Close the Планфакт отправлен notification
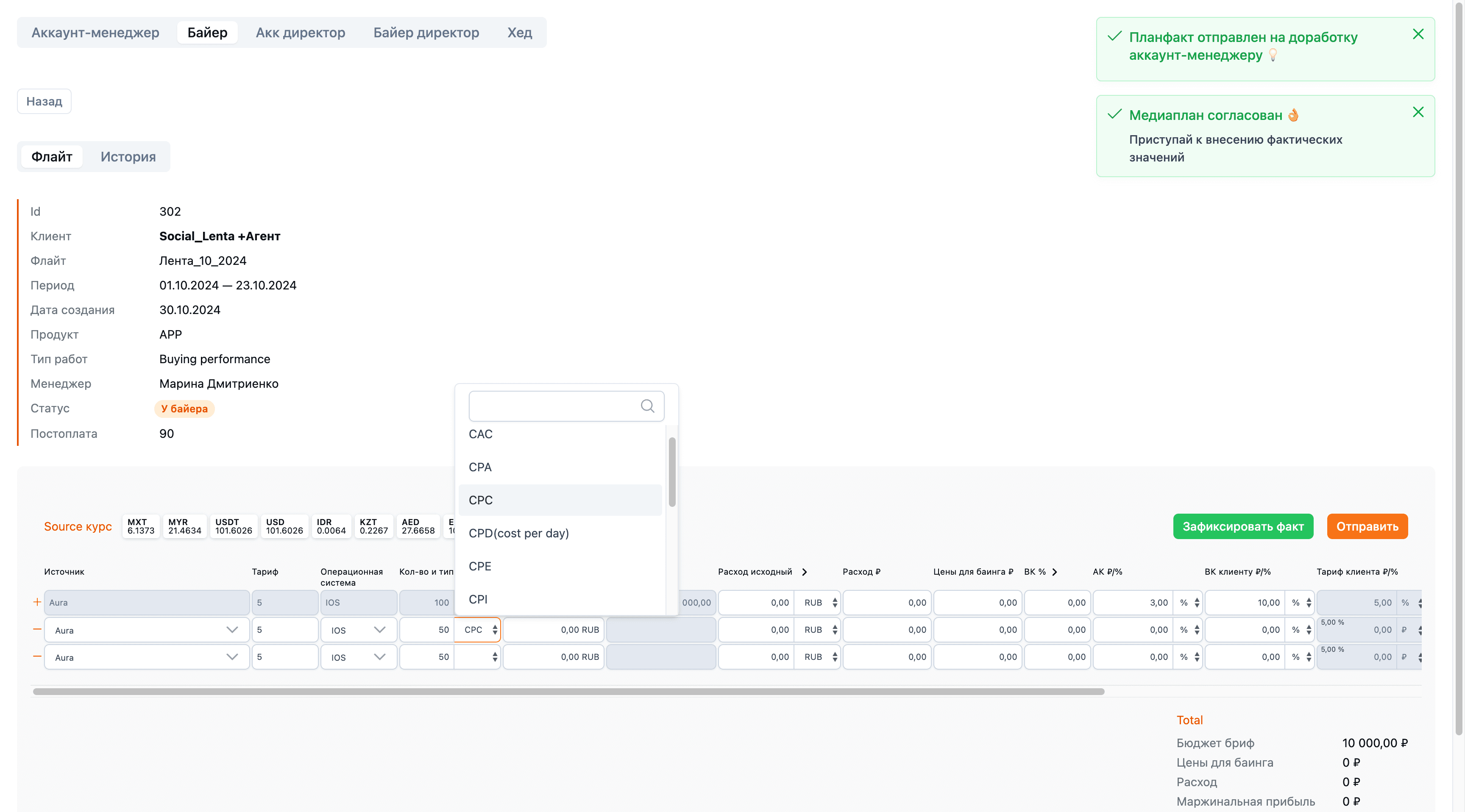Viewport: 1465px width, 812px height. tap(1418, 34)
